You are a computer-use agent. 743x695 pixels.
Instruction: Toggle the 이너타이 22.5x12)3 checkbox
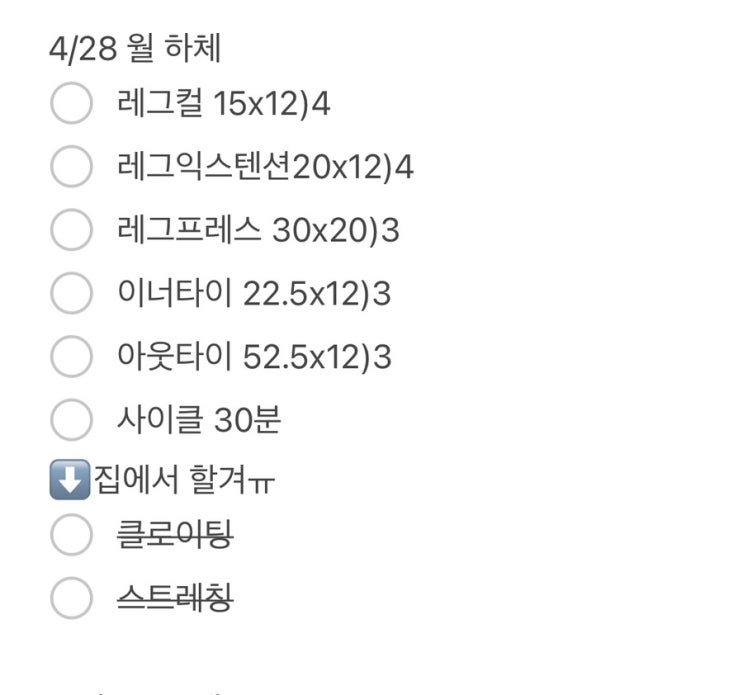[71, 293]
